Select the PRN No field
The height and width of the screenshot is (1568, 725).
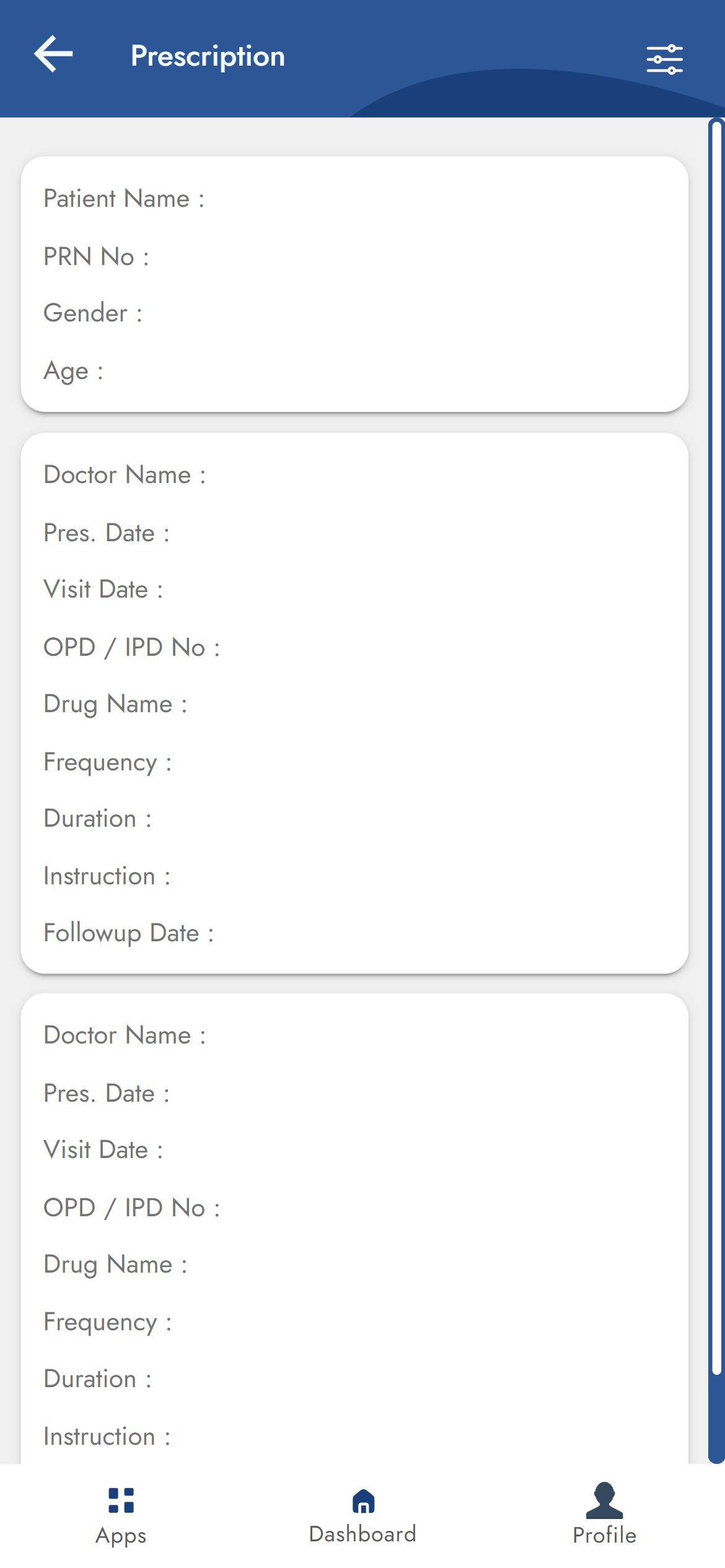[x=96, y=257]
